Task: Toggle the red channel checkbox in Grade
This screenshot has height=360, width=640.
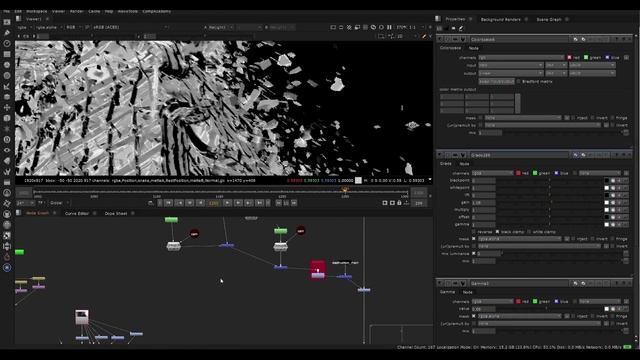Action: click(518, 173)
